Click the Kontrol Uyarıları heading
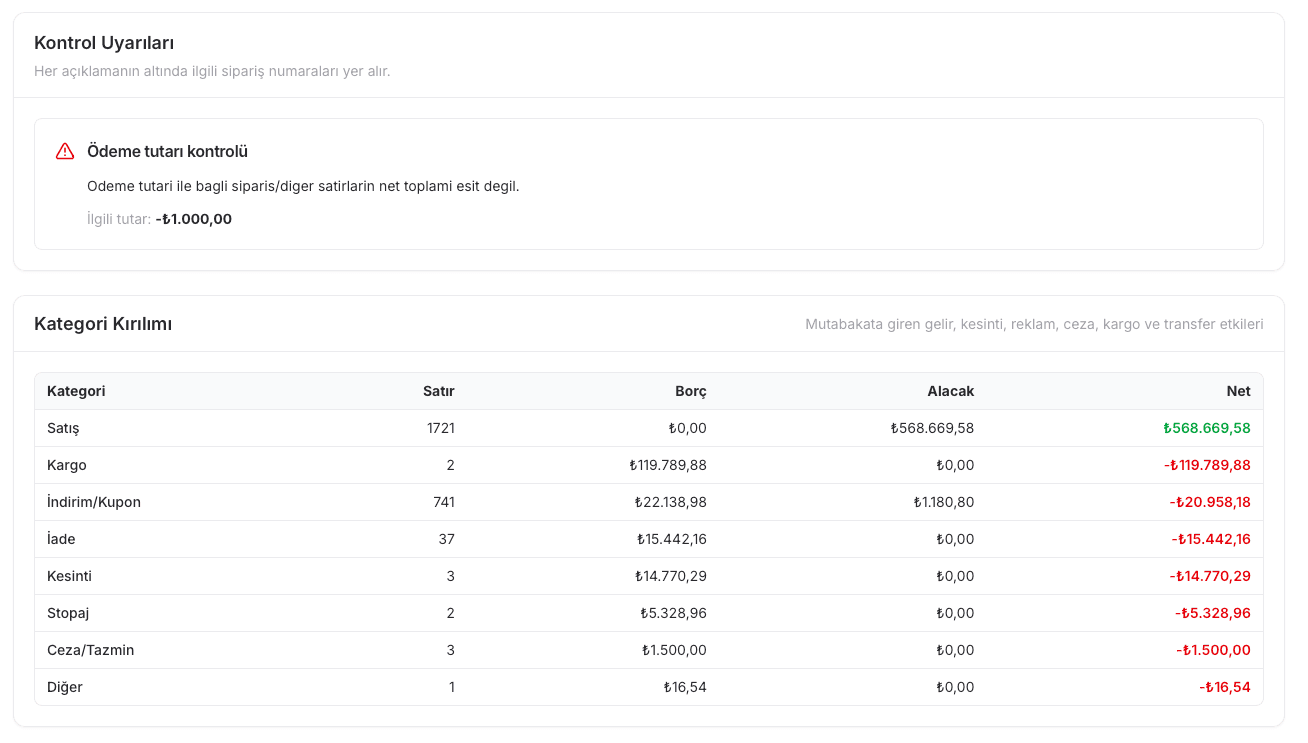 104,43
